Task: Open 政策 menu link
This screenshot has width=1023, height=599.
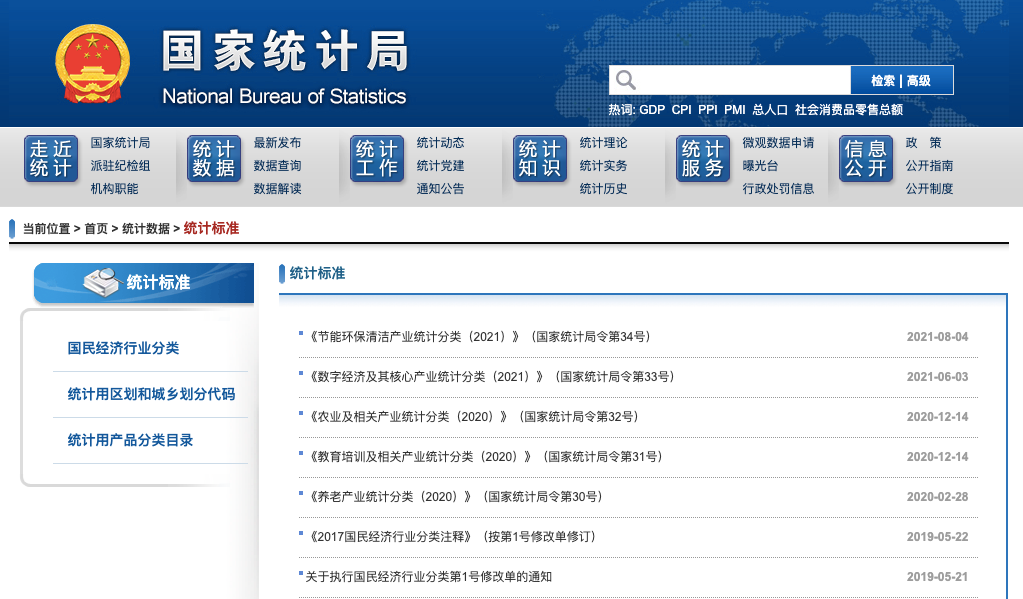Action: pos(923,142)
